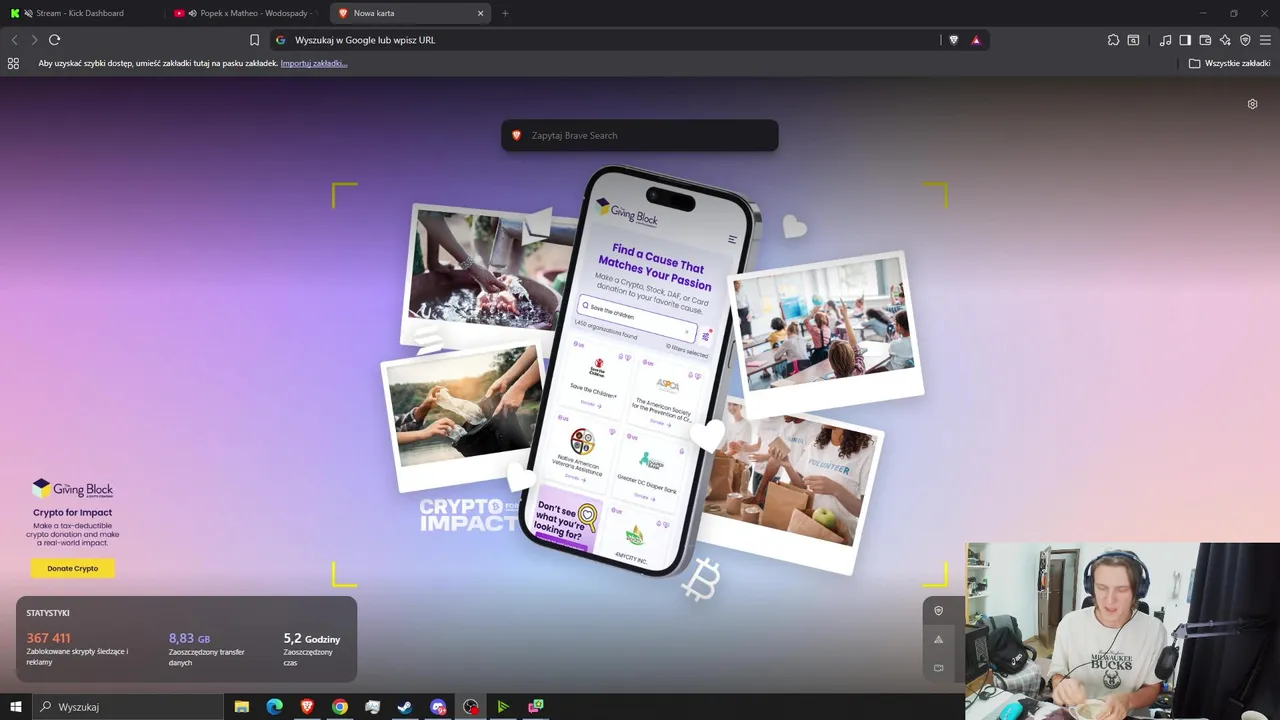Open Wszystkie zakładki folder
The image size is (1280, 720).
(x=1229, y=63)
